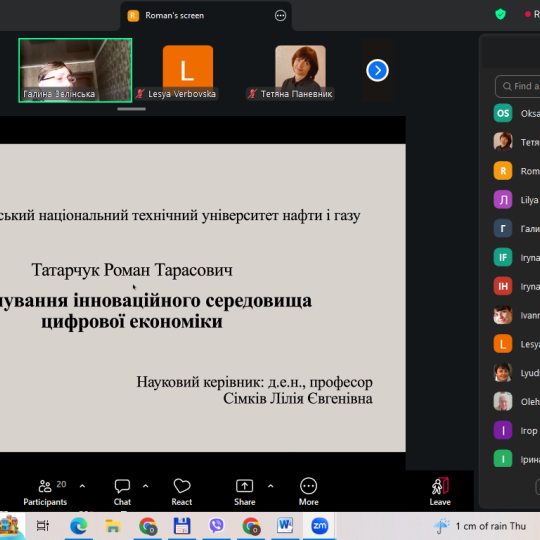This screenshot has width=540, height=540.
Task: Open the React heart icon
Action: 182,486
